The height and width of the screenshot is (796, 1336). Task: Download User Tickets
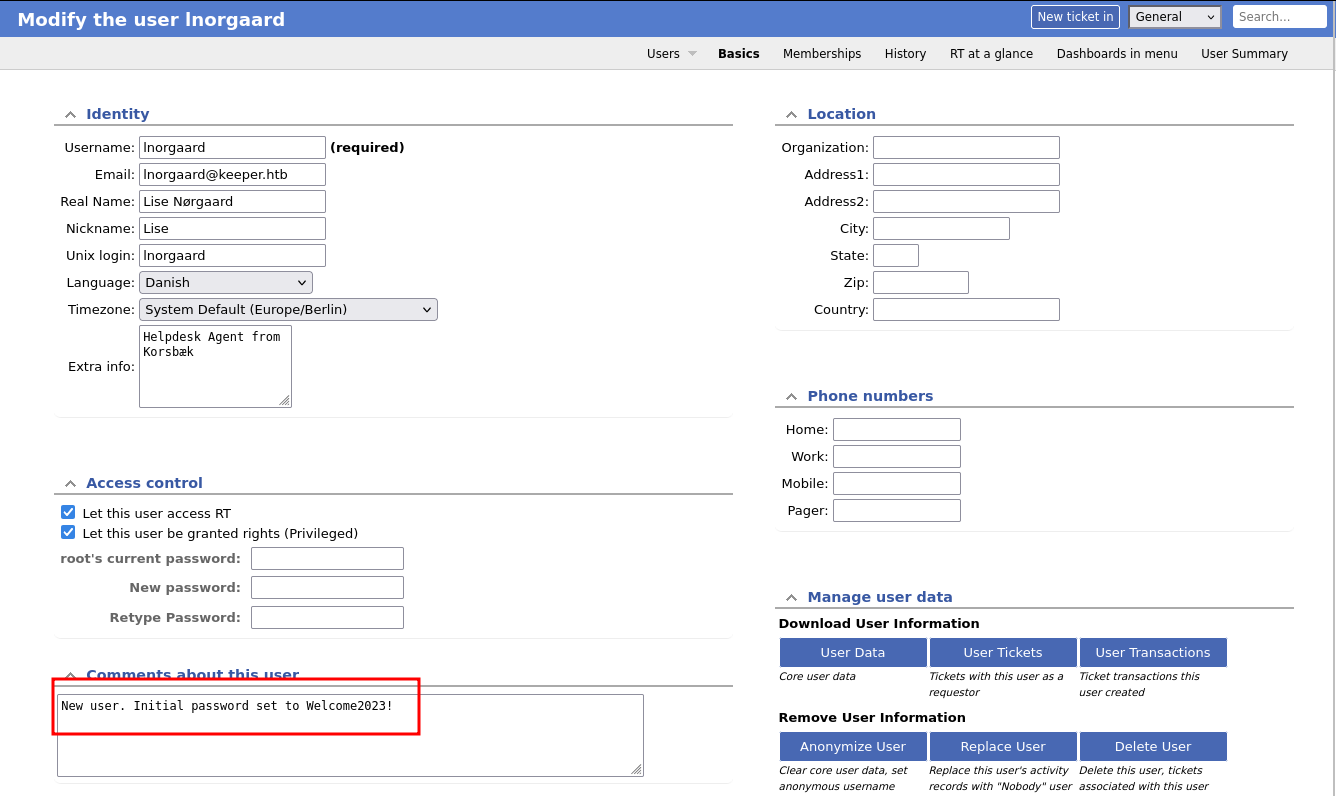1003,653
